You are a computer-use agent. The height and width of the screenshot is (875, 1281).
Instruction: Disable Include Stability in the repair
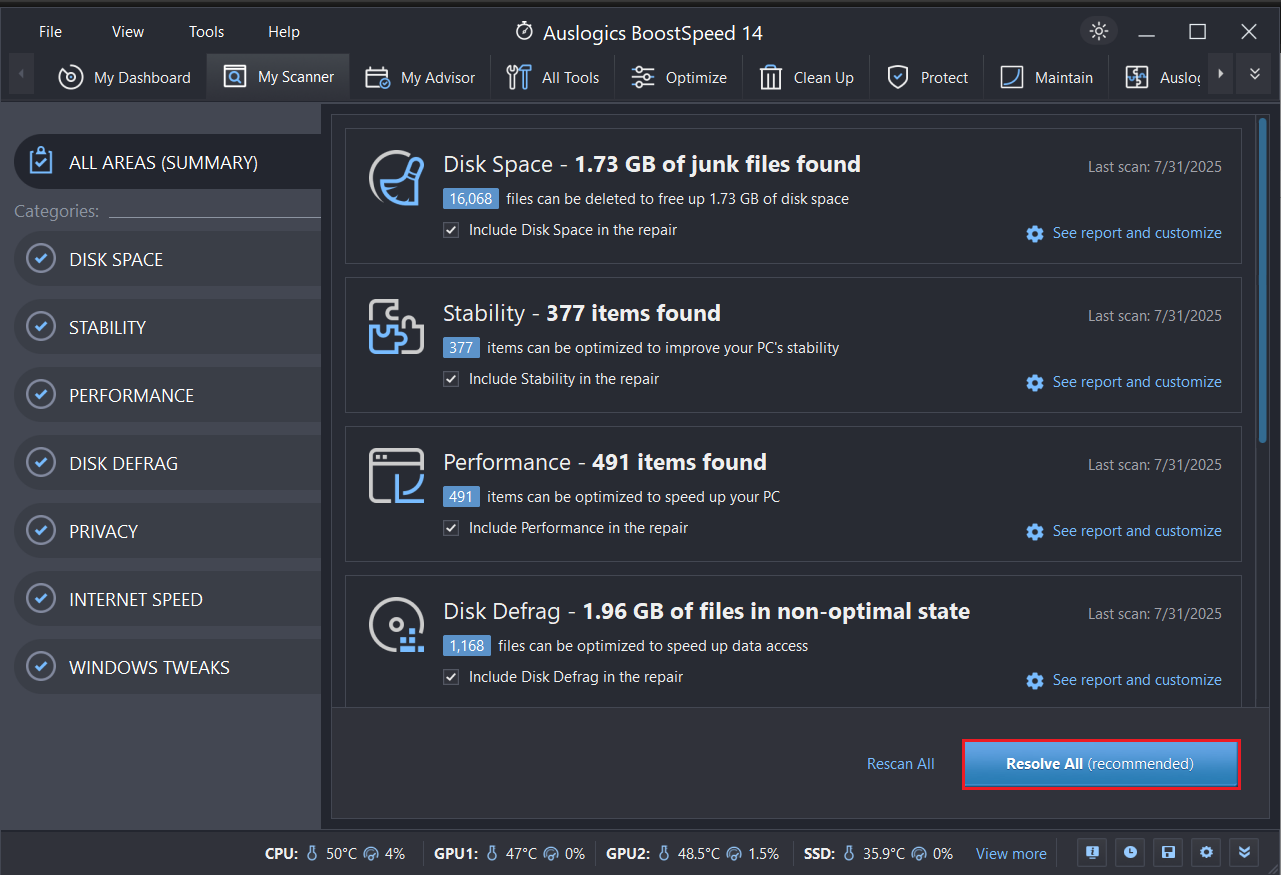(x=451, y=378)
